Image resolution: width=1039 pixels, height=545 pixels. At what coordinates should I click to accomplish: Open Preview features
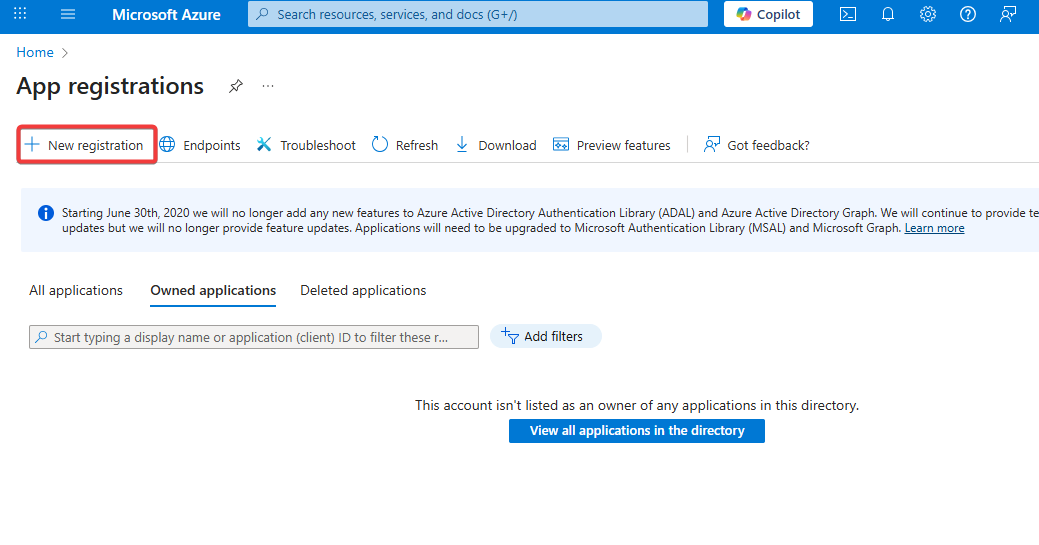pos(612,145)
